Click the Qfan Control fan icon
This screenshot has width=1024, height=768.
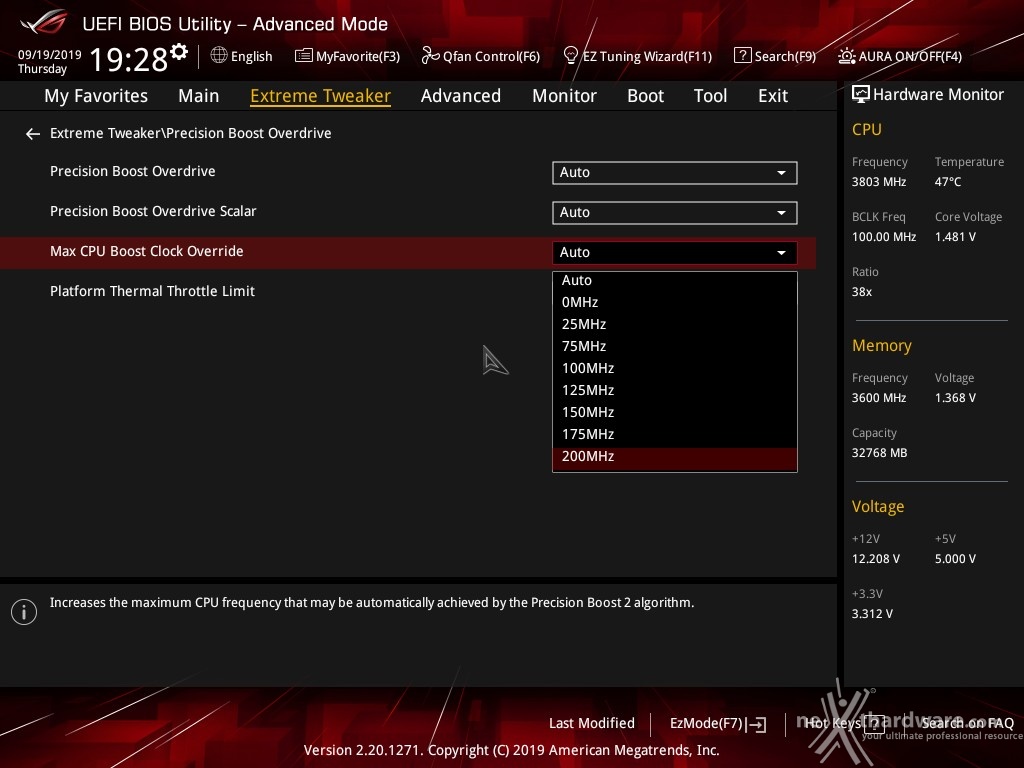pos(430,56)
